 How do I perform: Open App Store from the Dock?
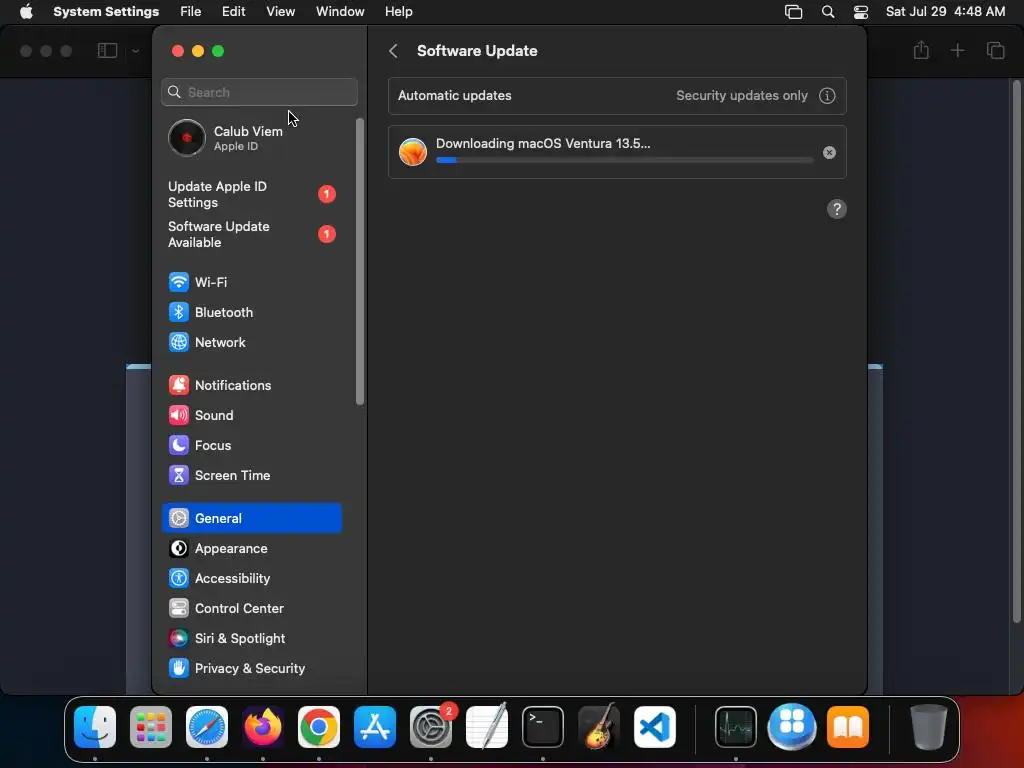(x=375, y=727)
